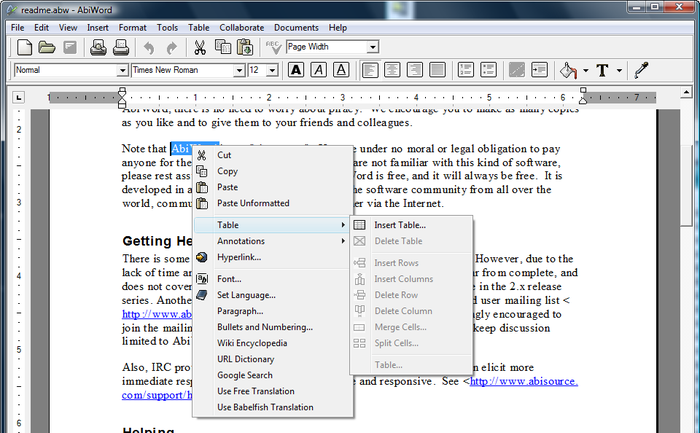This screenshot has height=433, width=700.
Task: Click the Insert Table grid icon
Action: (359, 225)
